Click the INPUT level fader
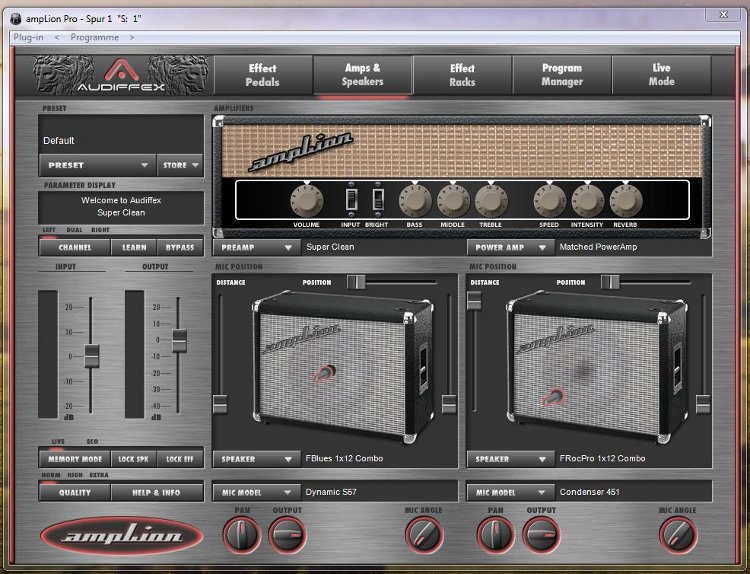This screenshot has width=750, height=574. 91,355
